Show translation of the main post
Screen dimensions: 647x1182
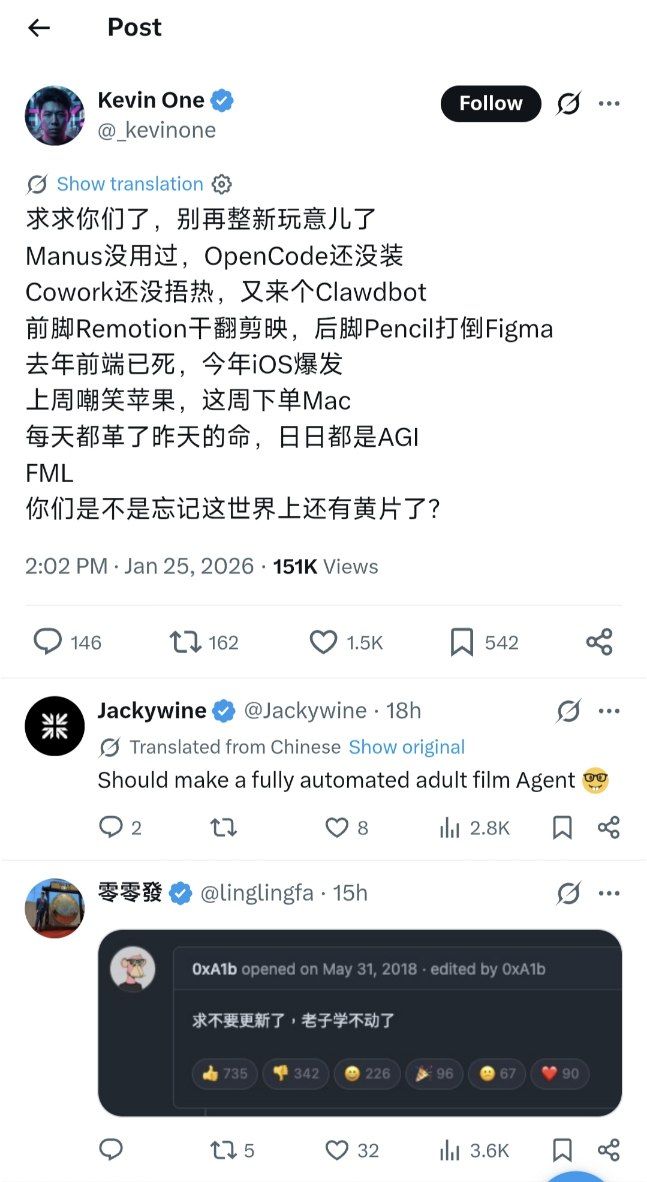(x=130, y=184)
